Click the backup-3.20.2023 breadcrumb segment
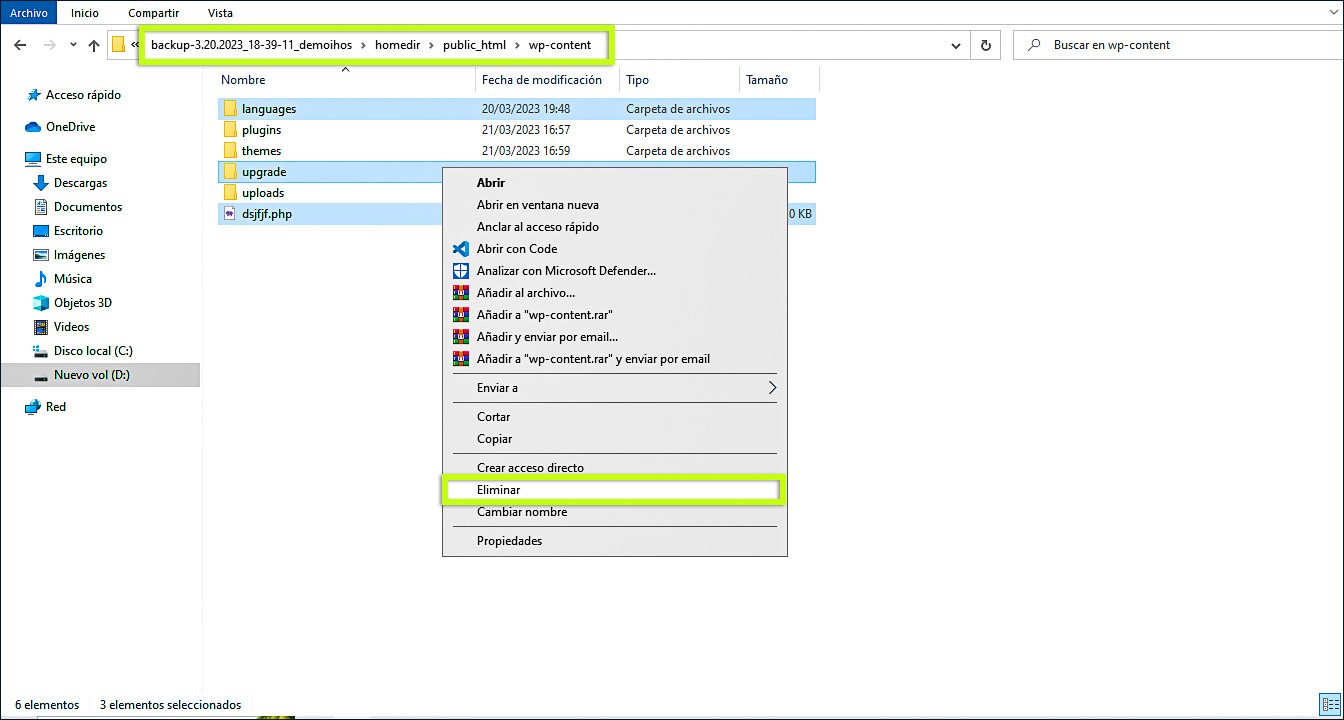Image resolution: width=1344 pixels, height=720 pixels. tap(251, 45)
